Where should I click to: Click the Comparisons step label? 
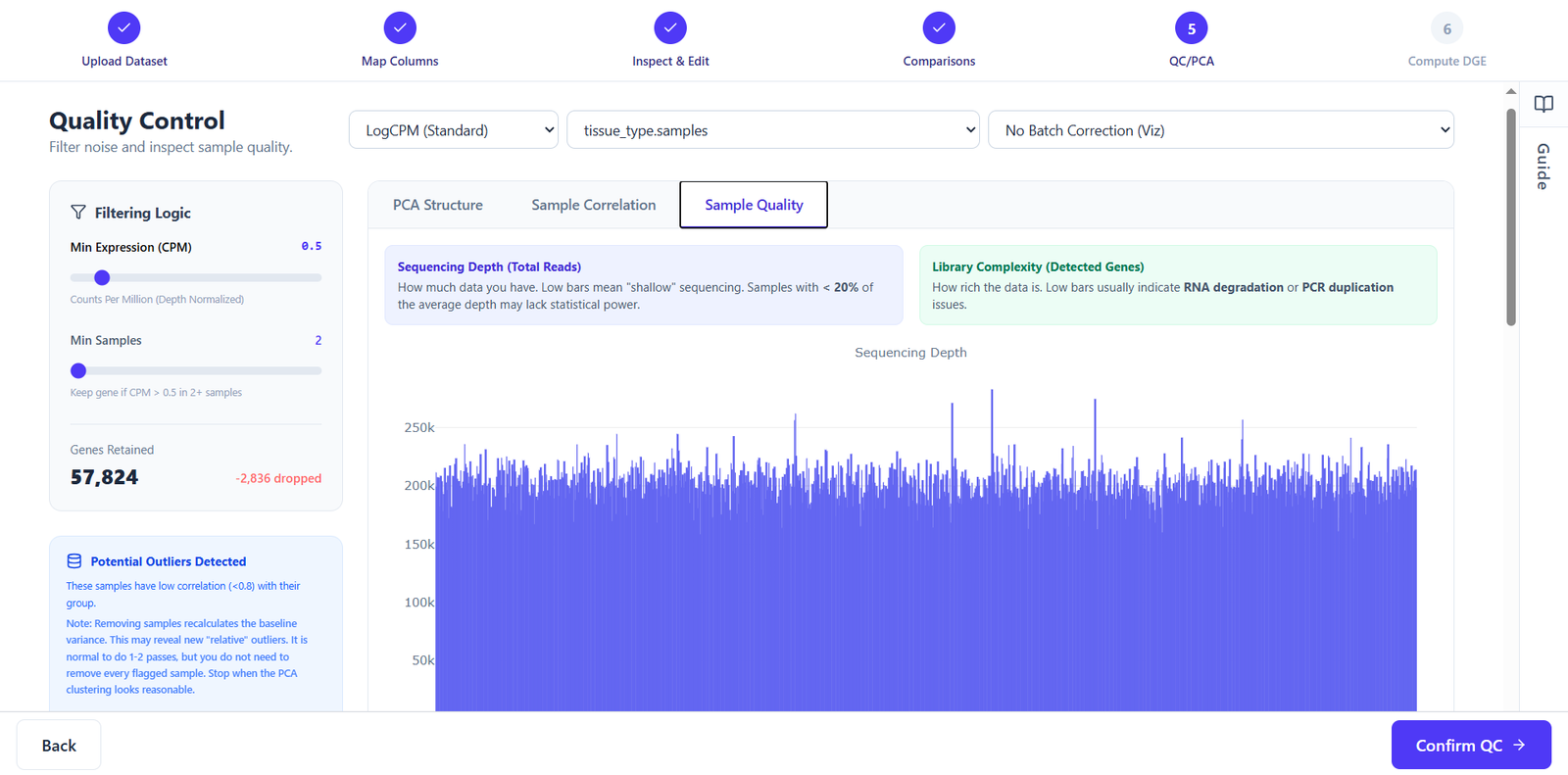pyautogui.click(x=939, y=61)
